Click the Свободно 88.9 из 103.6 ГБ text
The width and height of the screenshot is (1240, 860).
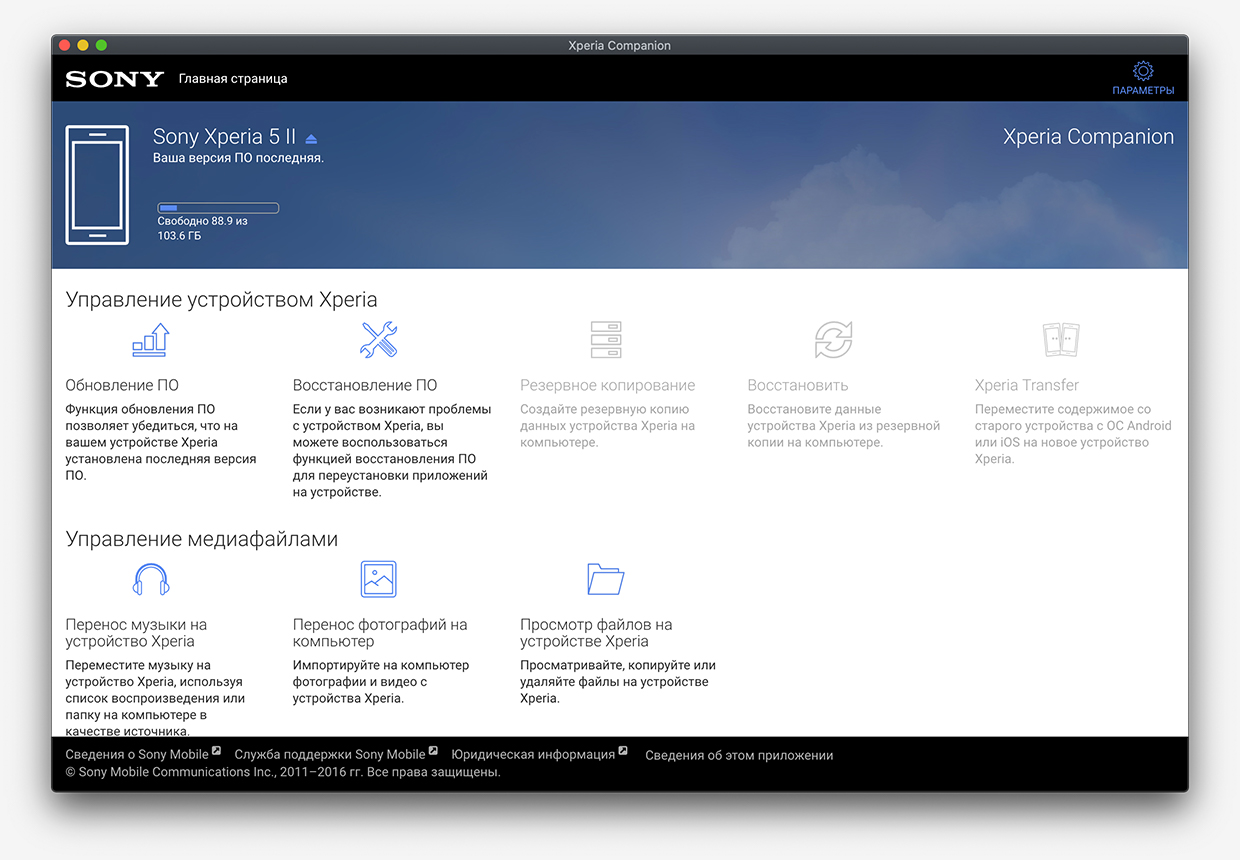click(x=202, y=228)
